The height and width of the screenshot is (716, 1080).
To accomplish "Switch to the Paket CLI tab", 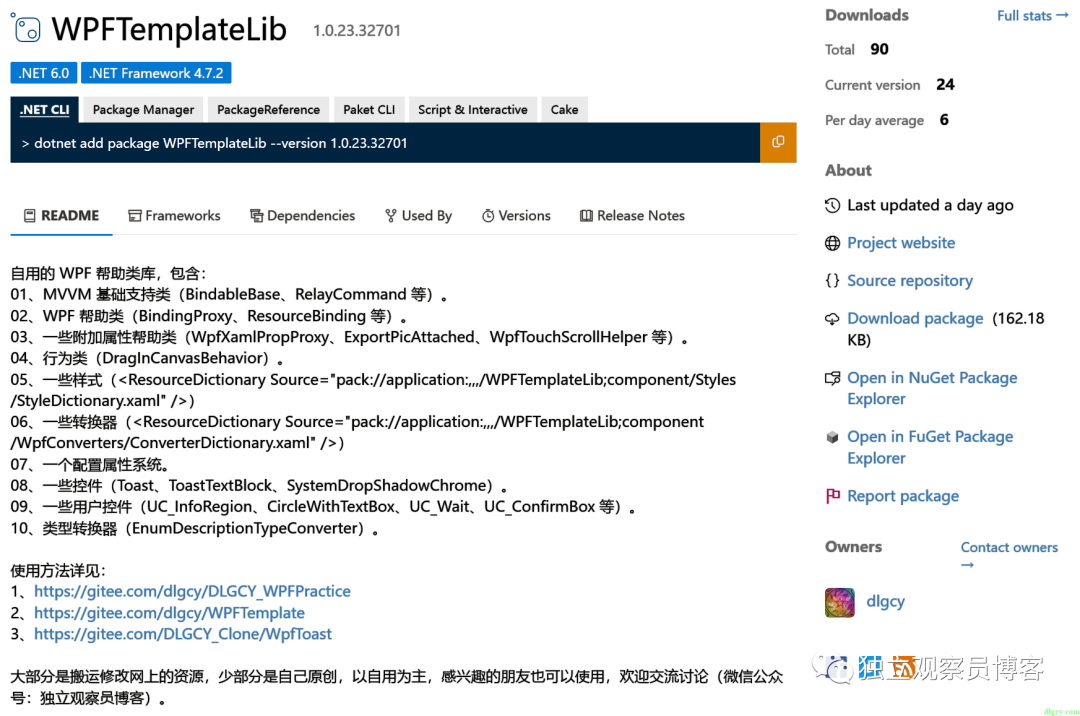I will tap(369, 109).
